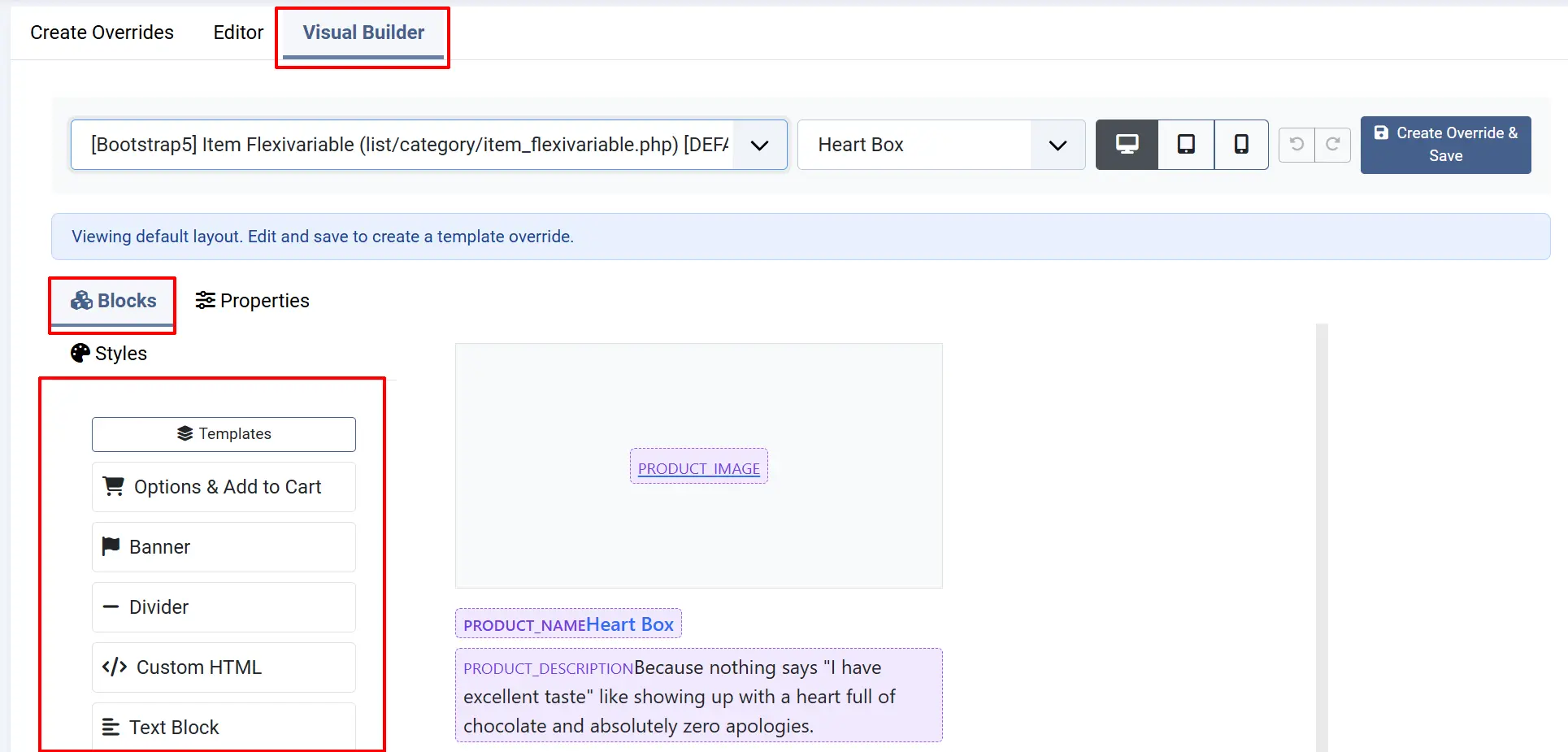Image resolution: width=1568 pixels, height=752 pixels.
Task: Select the Banner block
Action: pos(224,547)
